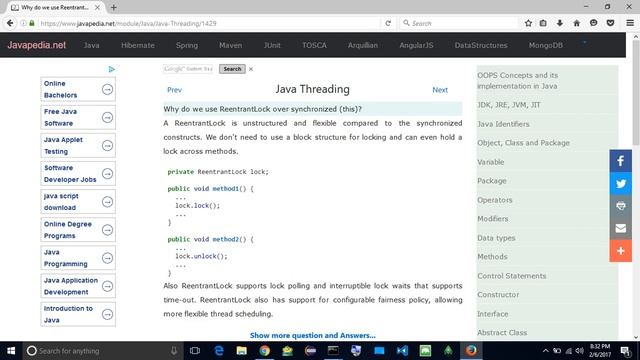This screenshot has height=360, width=640.
Task: Launch Microsoft Edge from taskbar
Action: point(219,351)
